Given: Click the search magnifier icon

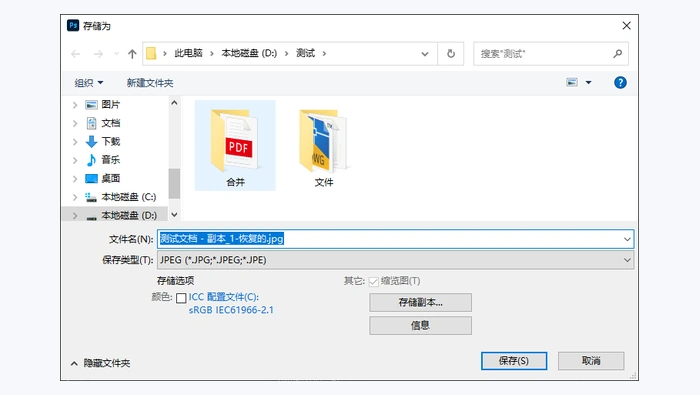Looking at the screenshot, I should pyautogui.click(x=618, y=54).
